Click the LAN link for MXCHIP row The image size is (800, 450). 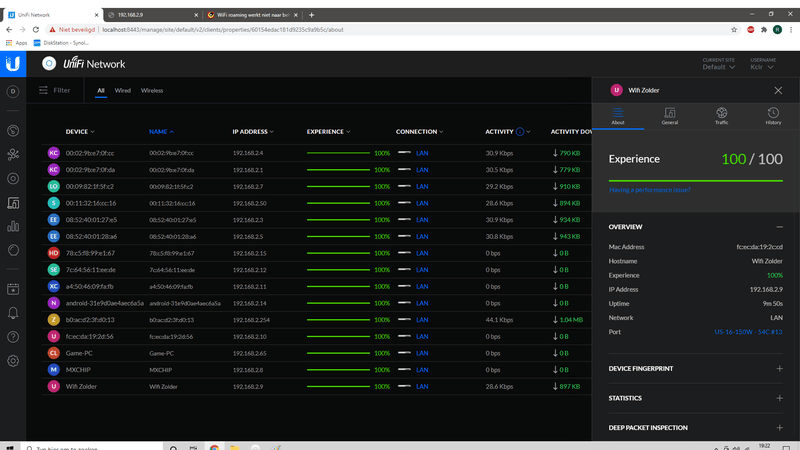(x=422, y=370)
